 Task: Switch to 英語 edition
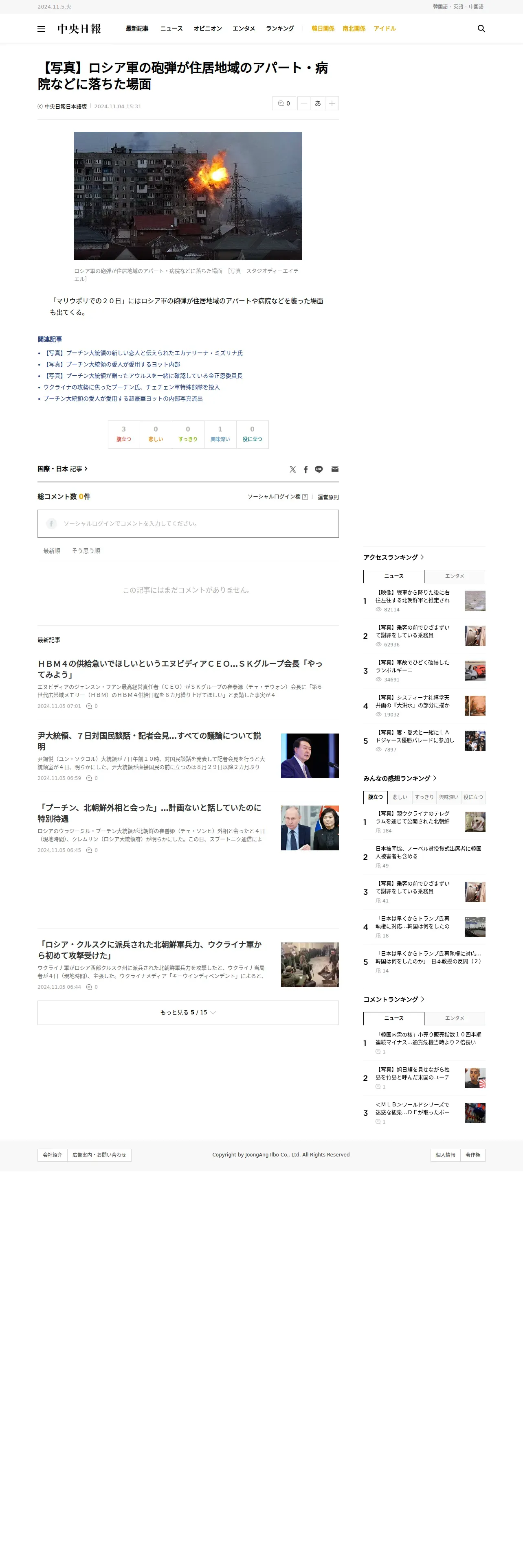(458, 7)
